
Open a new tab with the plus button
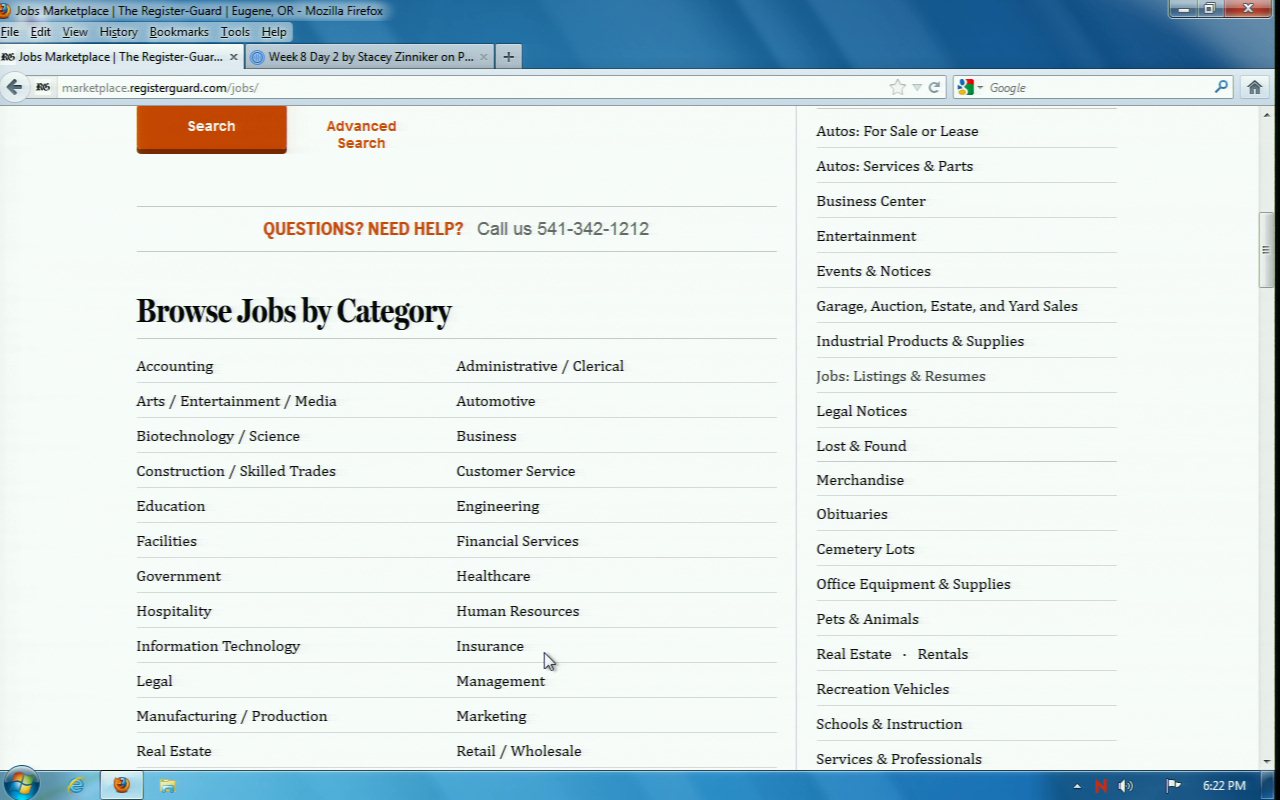pyautogui.click(x=508, y=57)
